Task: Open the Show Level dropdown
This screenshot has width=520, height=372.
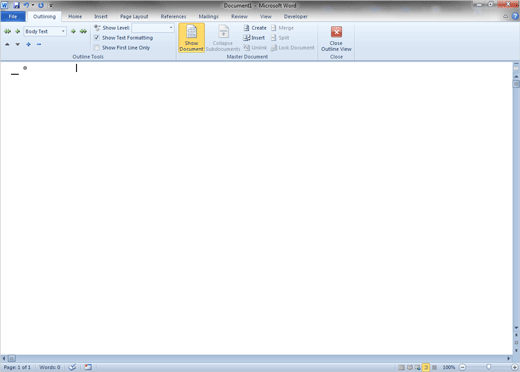Action: point(171,28)
